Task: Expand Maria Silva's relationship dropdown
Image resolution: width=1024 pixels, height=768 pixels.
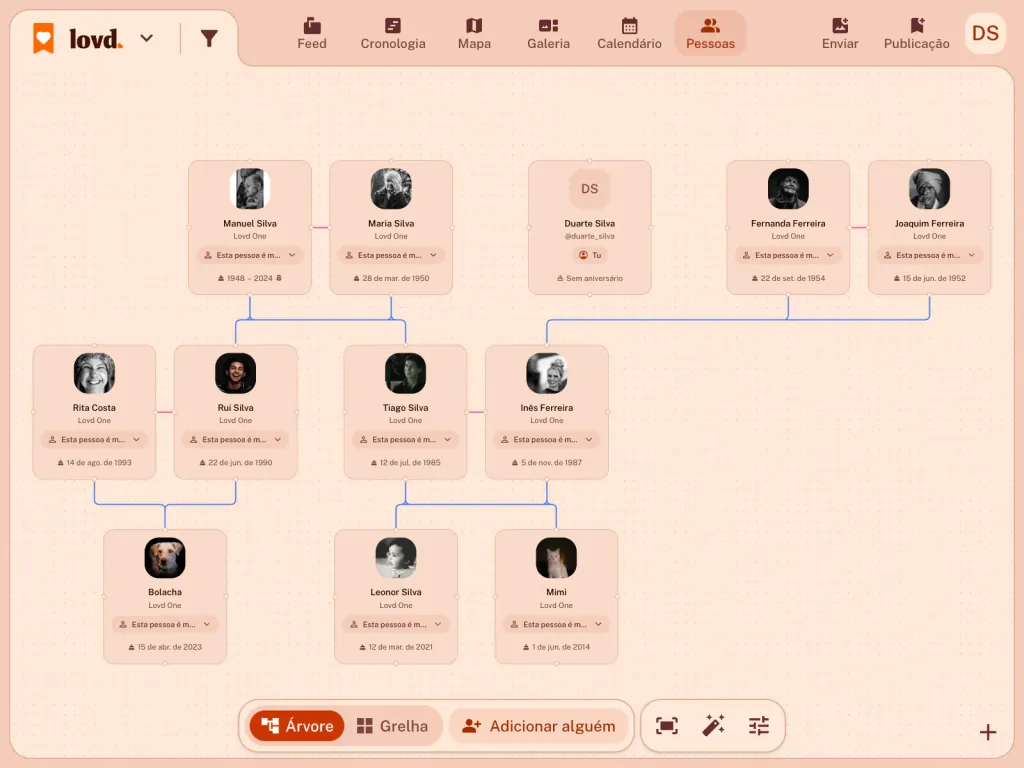Action: pyautogui.click(x=391, y=255)
